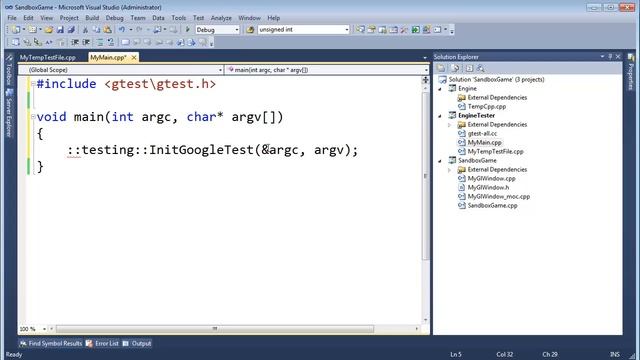The width and height of the screenshot is (640, 360).
Task: Click the Copy toolbar icon
Action: coord(96,30)
